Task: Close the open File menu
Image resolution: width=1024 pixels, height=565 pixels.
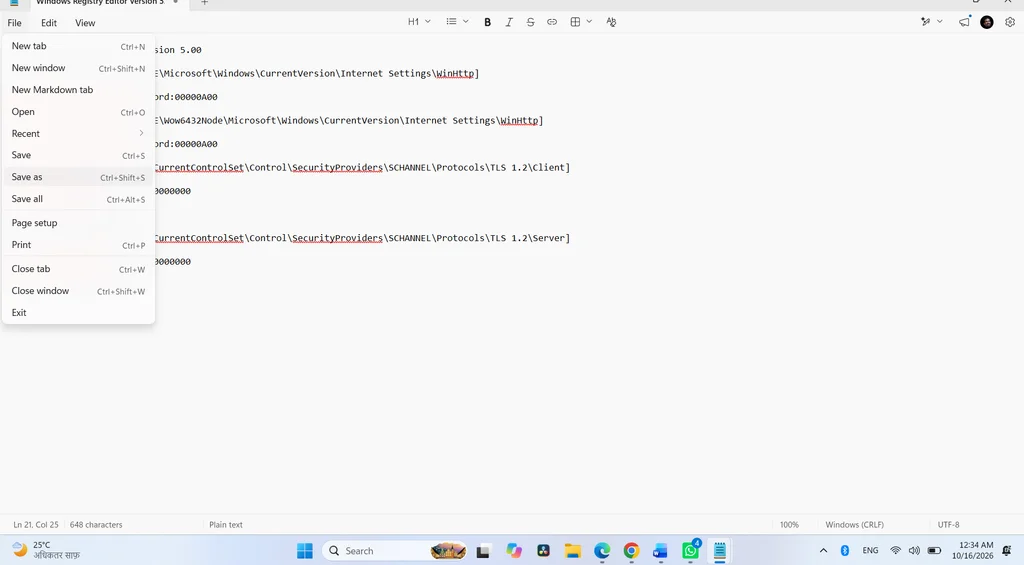Action: tap(14, 23)
